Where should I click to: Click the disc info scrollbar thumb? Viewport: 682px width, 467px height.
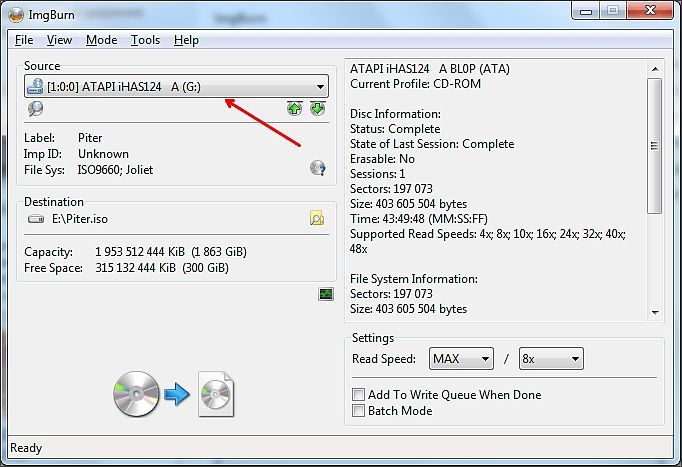[x=654, y=146]
